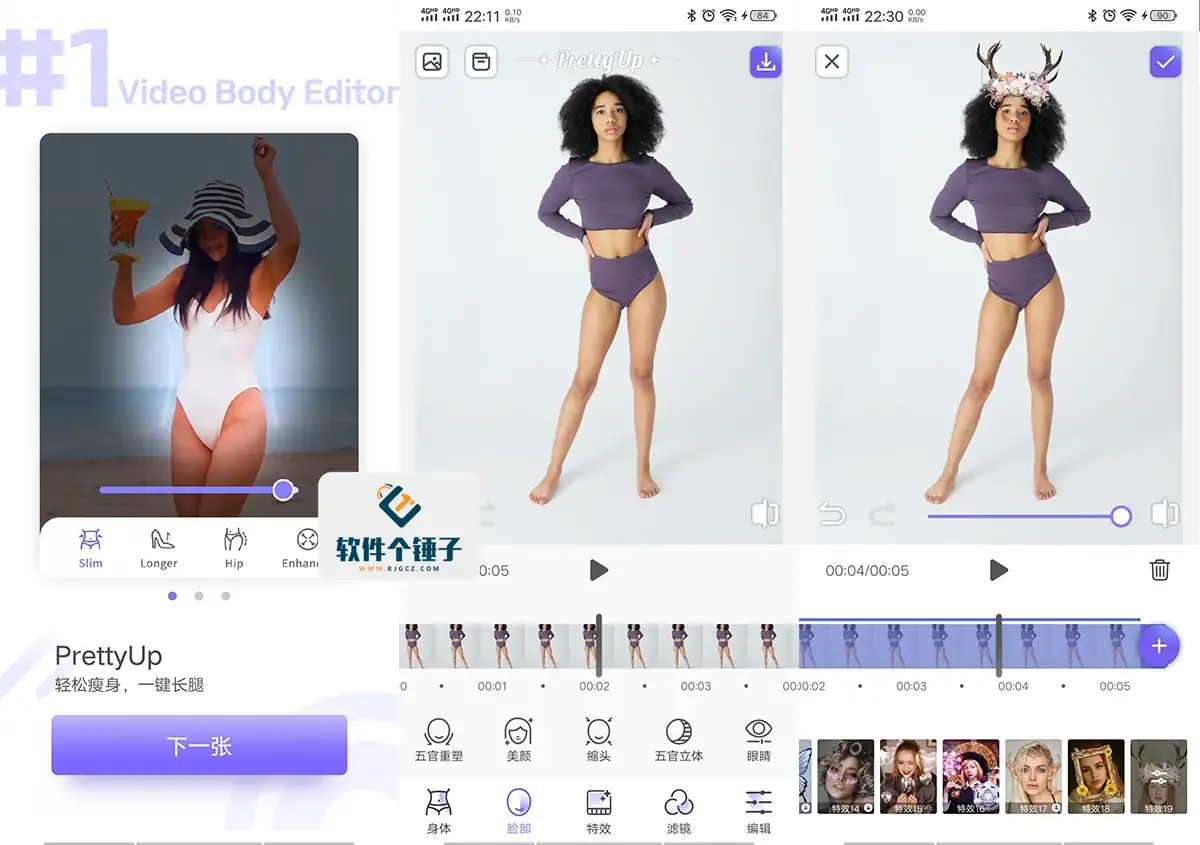
Task: Select the third page indicator dot
Action: pos(226,596)
